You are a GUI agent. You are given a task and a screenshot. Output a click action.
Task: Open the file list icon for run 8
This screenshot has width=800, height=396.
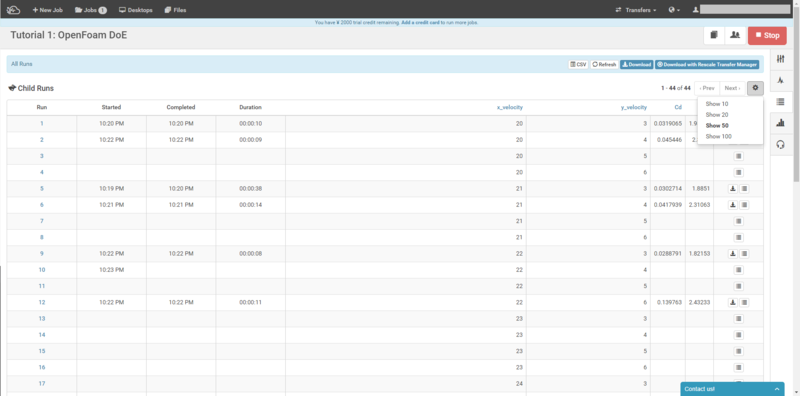pos(739,237)
